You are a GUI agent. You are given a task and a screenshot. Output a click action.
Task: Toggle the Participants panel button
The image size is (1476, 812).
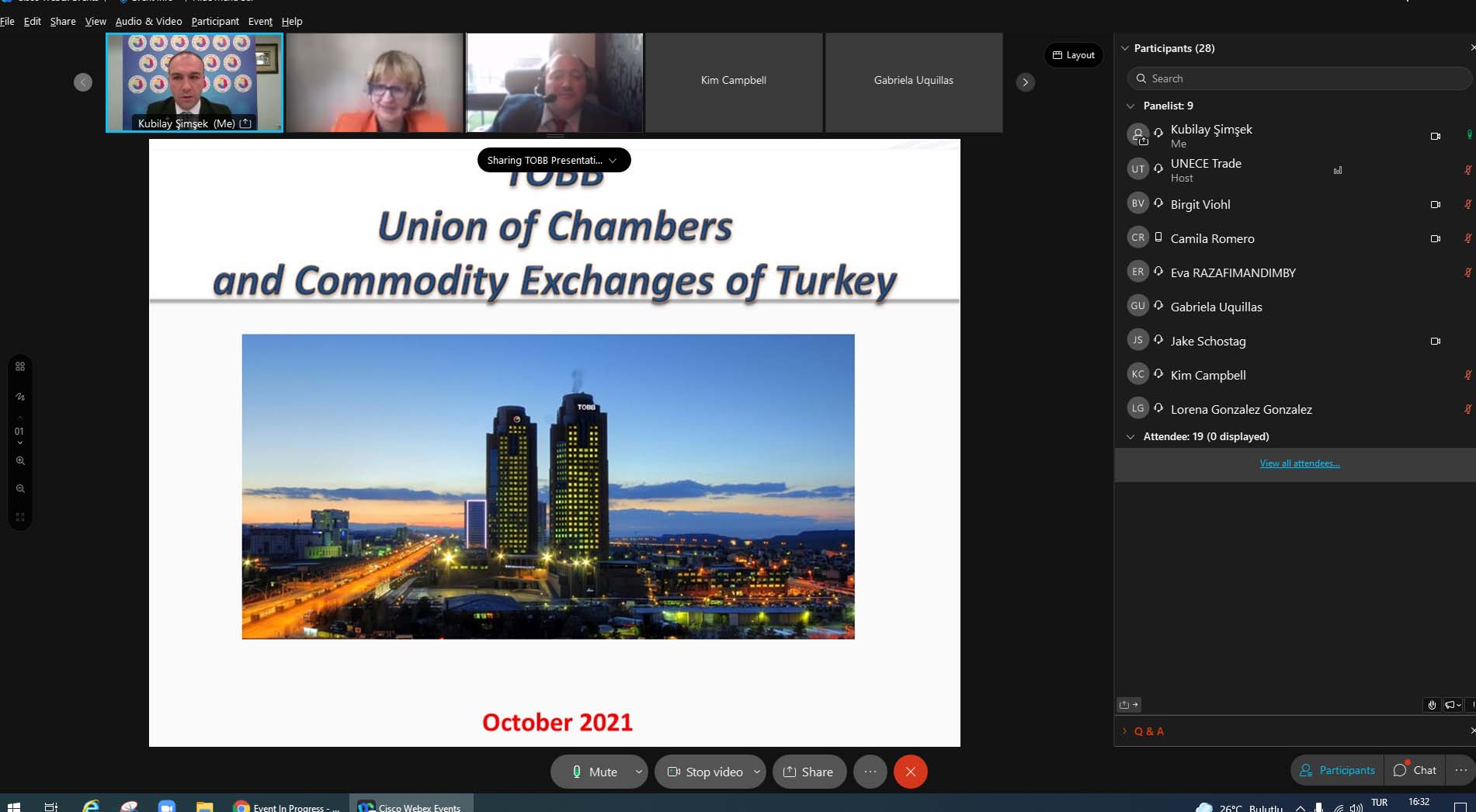click(x=1338, y=770)
